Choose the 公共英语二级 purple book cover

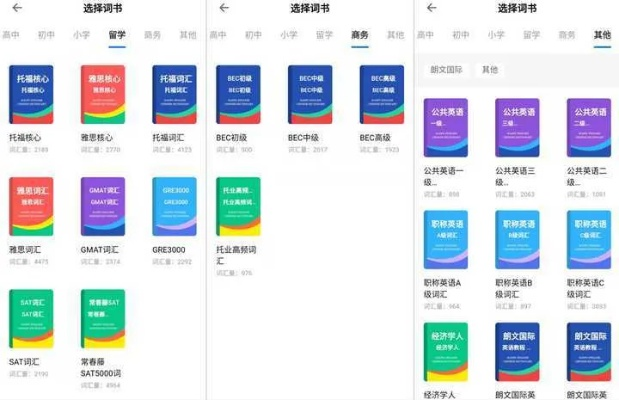589,128
